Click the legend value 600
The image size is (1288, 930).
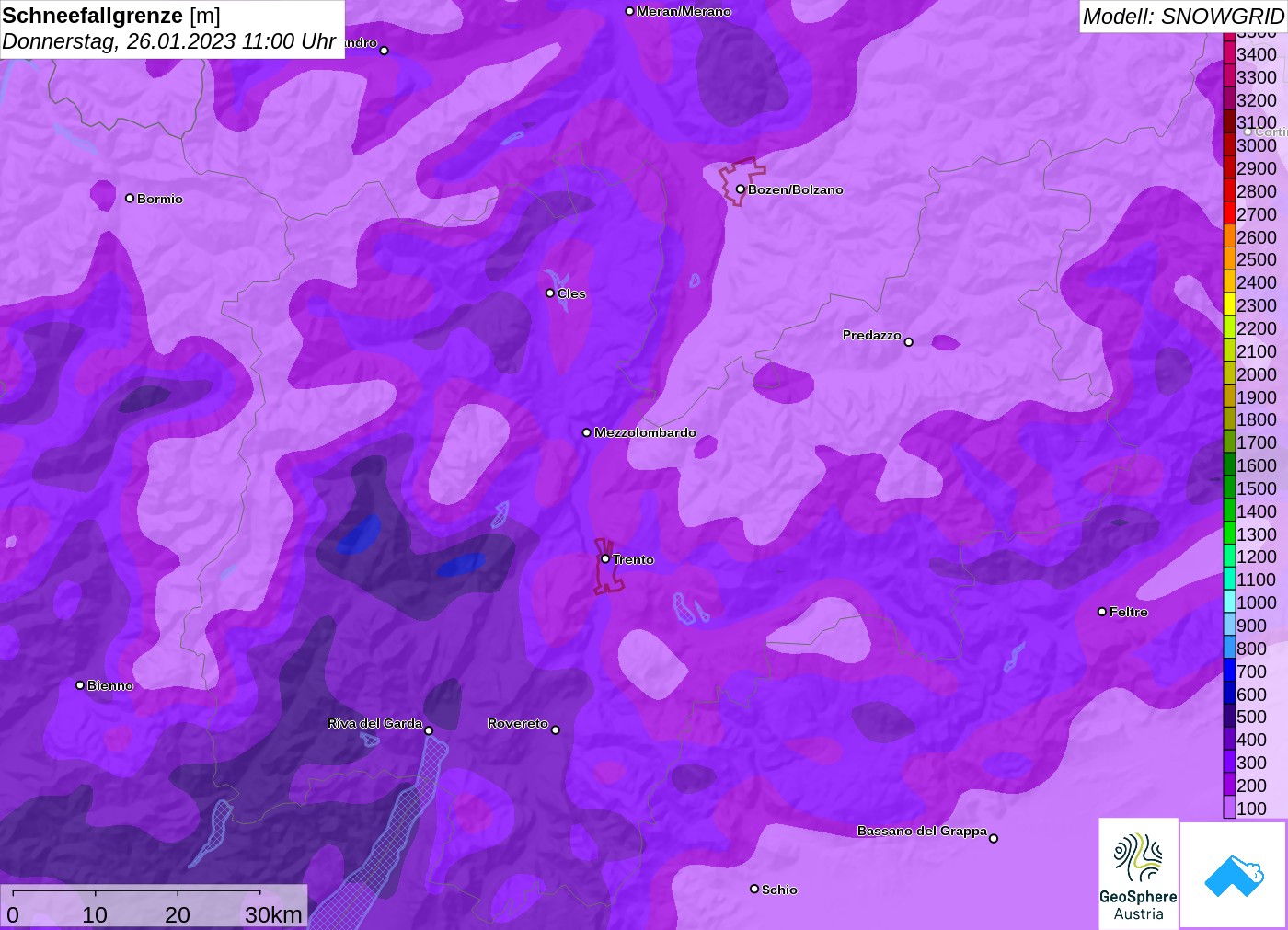coord(1251,694)
